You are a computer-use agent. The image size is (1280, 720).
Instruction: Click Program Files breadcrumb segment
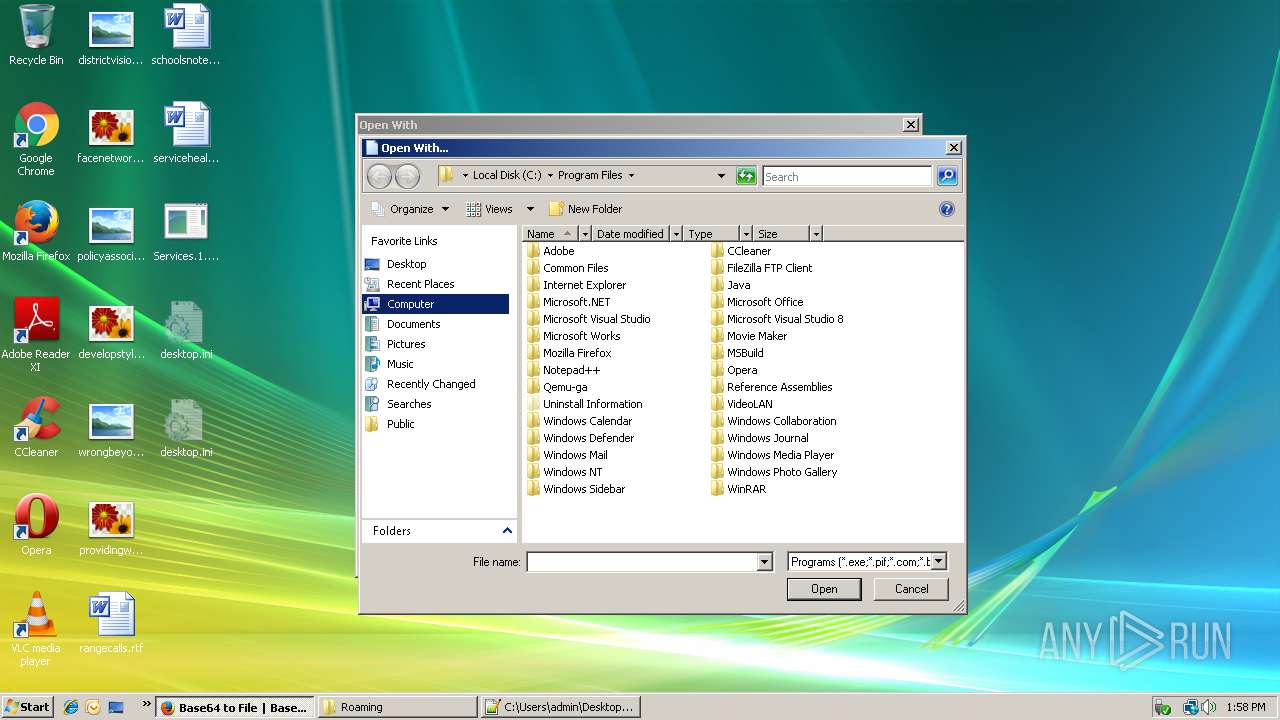pos(590,175)
